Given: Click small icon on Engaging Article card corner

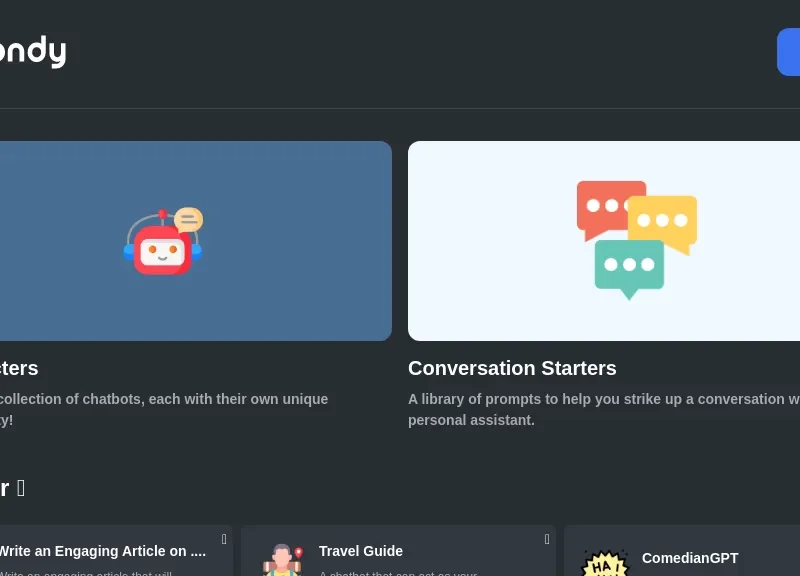Looking at the screenshot, I should pyautogui.click(x=224, y=540).
